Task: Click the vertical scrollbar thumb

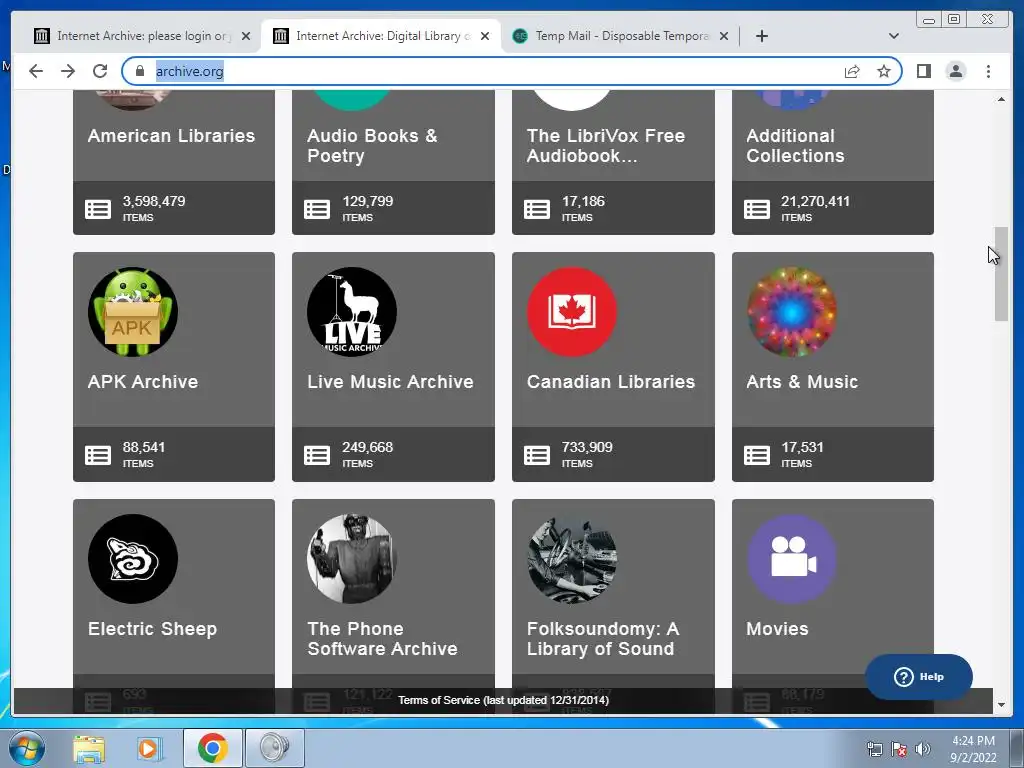Action: 1001,274
